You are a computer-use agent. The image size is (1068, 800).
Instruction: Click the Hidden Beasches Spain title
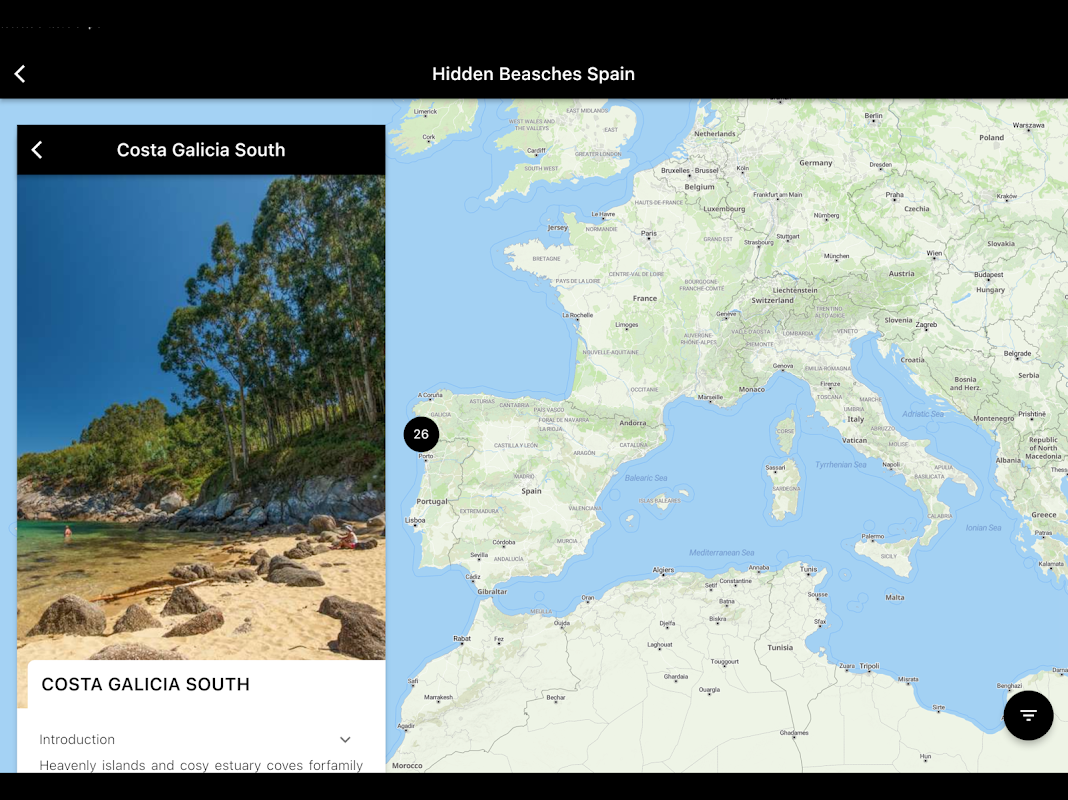click(x=533, y=74)
